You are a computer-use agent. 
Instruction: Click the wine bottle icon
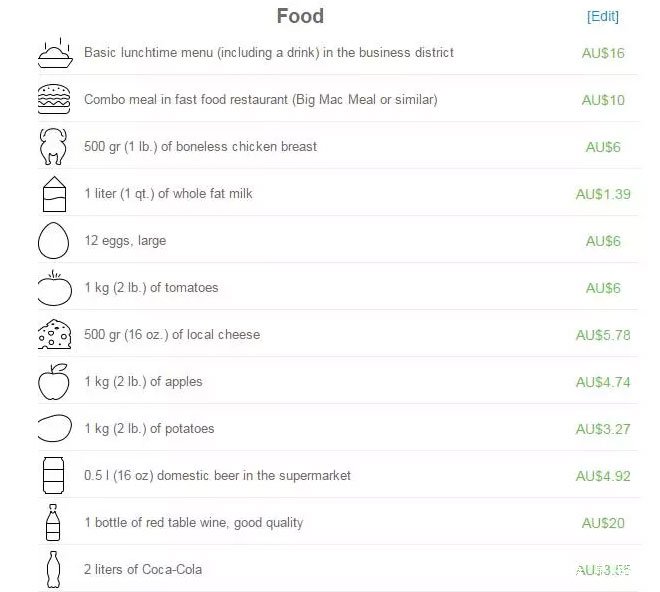[x=53, y=522]
